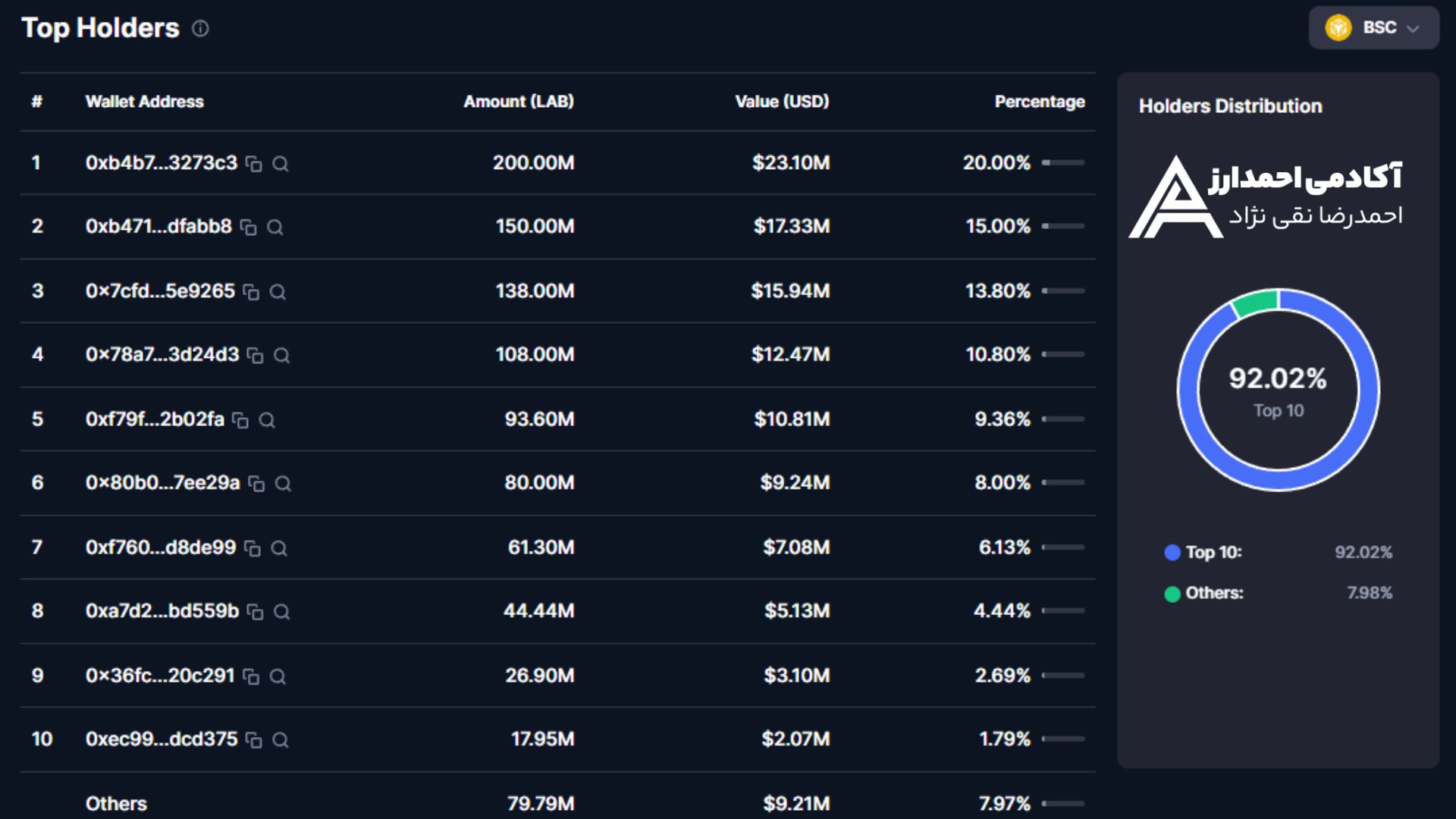The width and height of the screenshot is (1456, 819).
Task: Click the BSC chain coin icon
Action: [x=1338, y=28]
